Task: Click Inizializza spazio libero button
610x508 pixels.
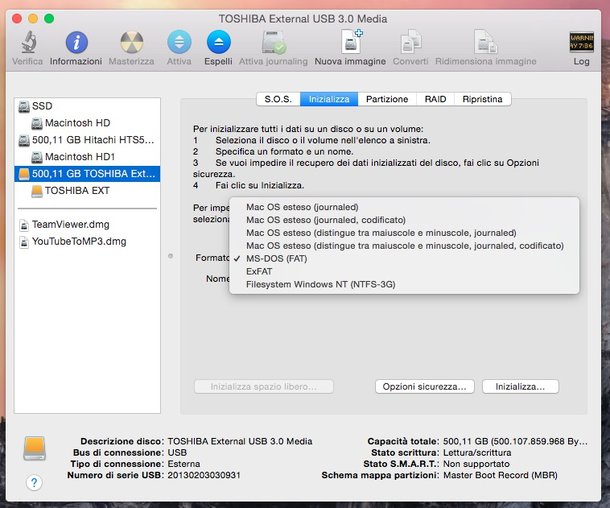Action: click(x=264, y=387)
